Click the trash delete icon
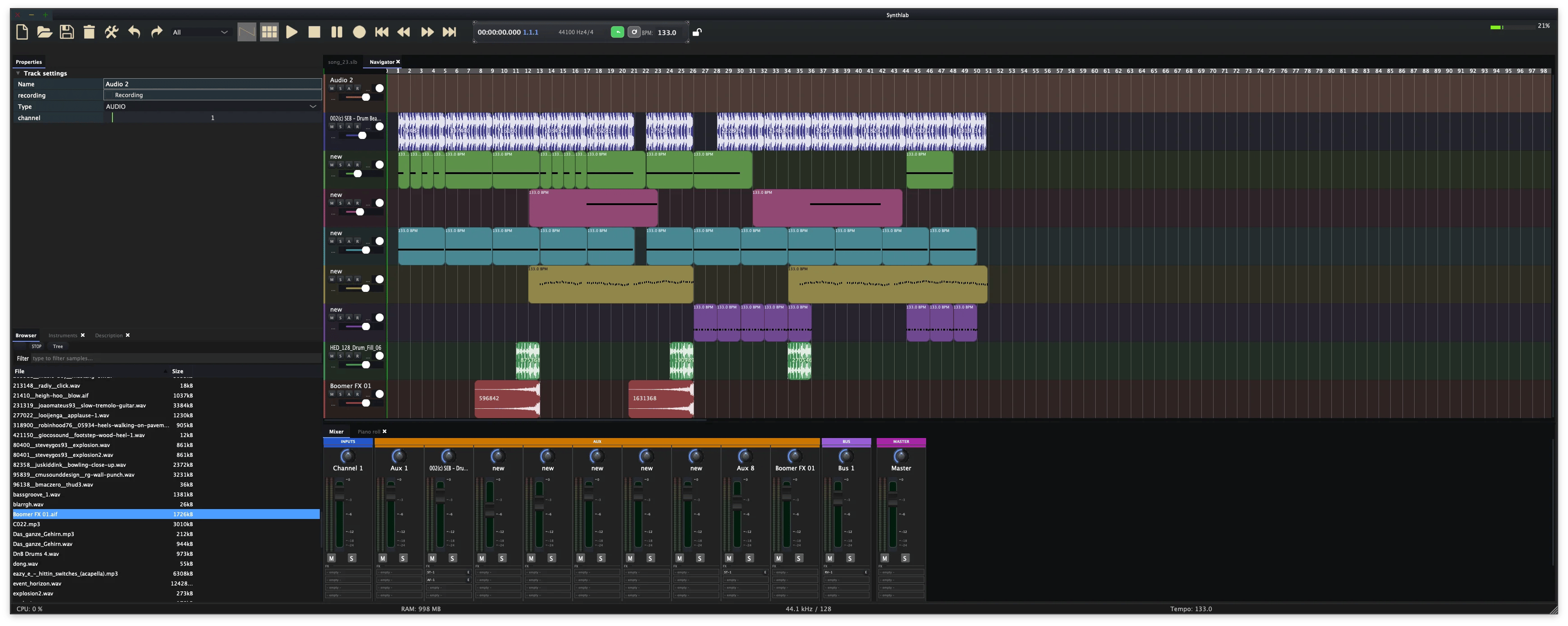The width and height of the screenshot is (1568, 626). click(x=89, y=32)
